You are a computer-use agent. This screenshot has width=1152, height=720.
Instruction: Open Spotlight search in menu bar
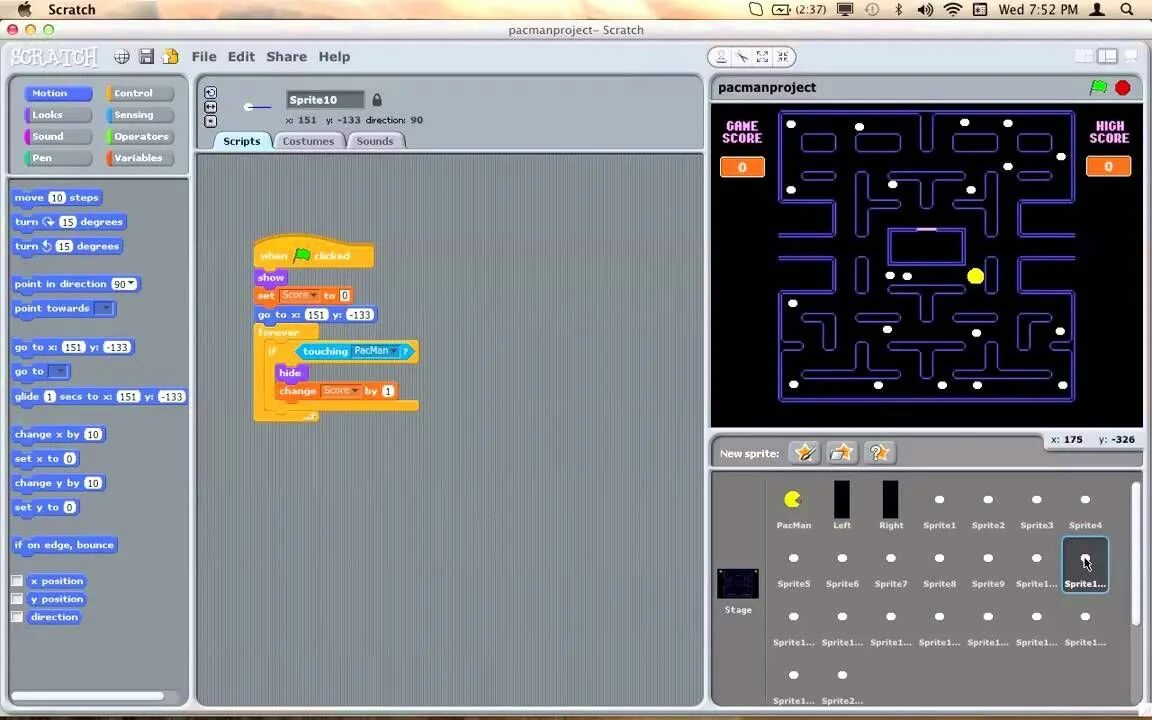(x=1126, y=10)
